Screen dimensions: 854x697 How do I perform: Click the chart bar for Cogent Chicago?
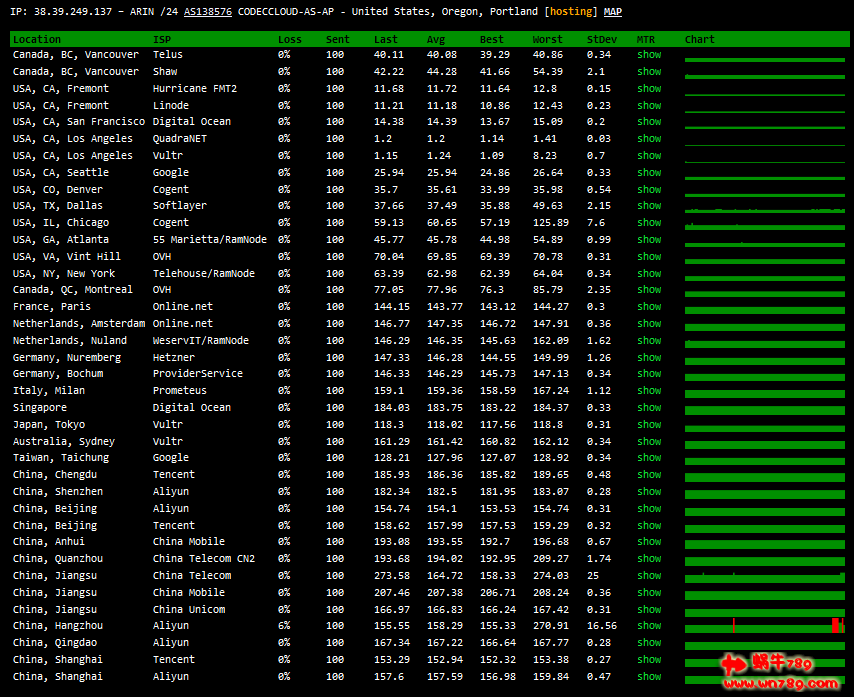[x=765, y=225]
